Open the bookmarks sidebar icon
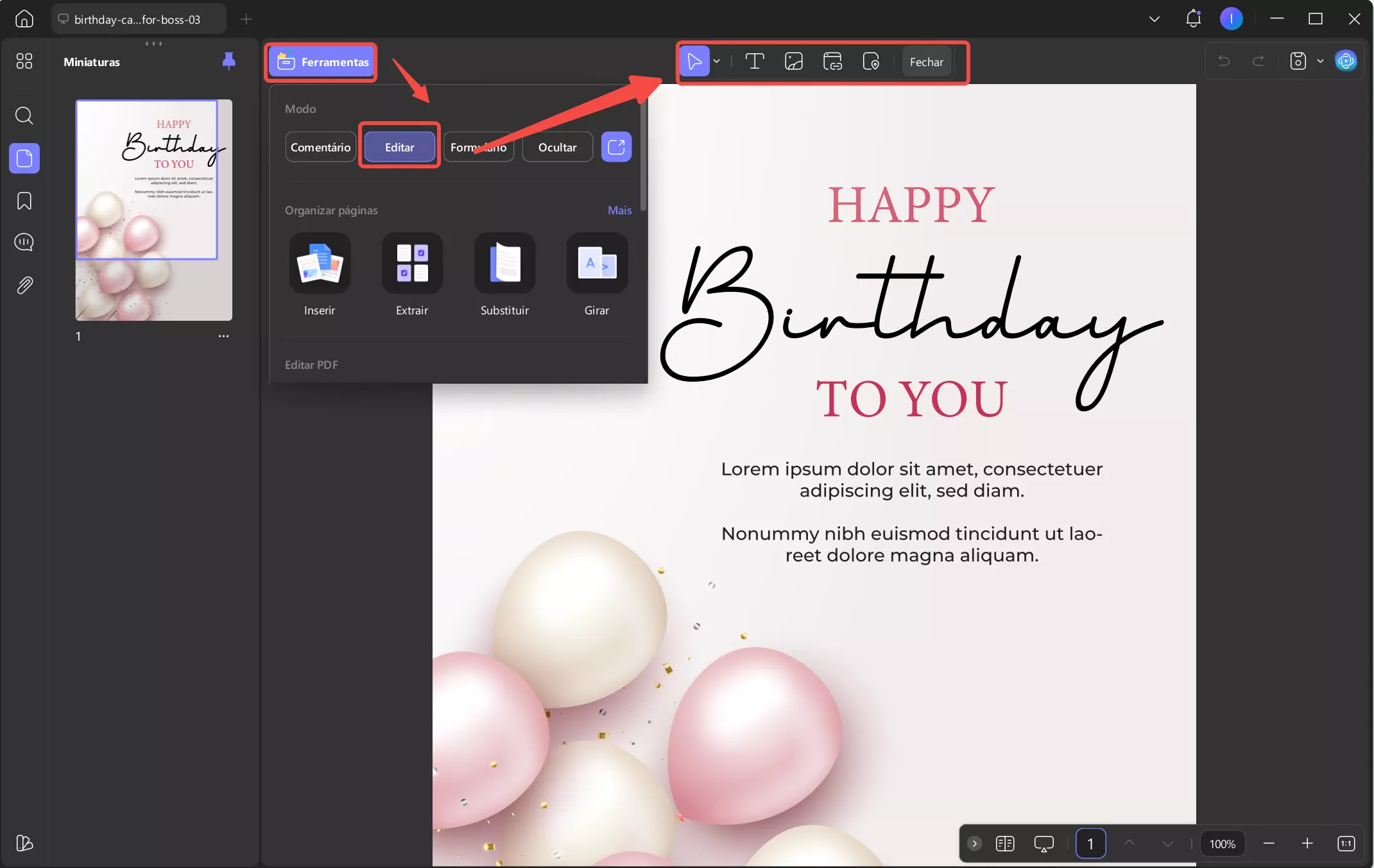Screen dimensions: 1374x868 click(x=24, y=201)
